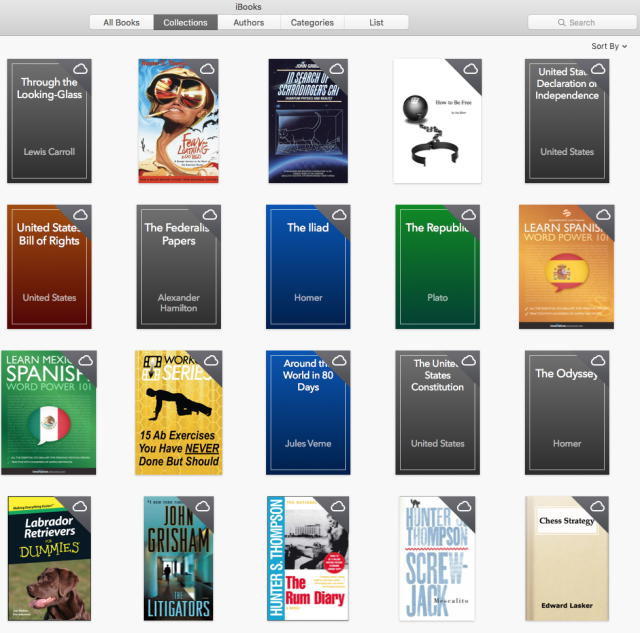The width and height of the screenshot is (640, 633).
Task: Open Around the World in 80 Days cover
Action: pos(308,413)
